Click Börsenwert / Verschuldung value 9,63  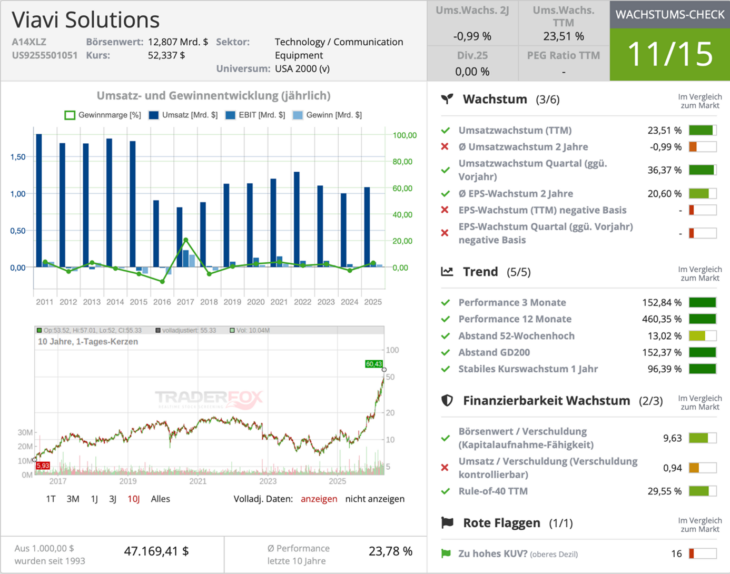click(x=672, y=438)
